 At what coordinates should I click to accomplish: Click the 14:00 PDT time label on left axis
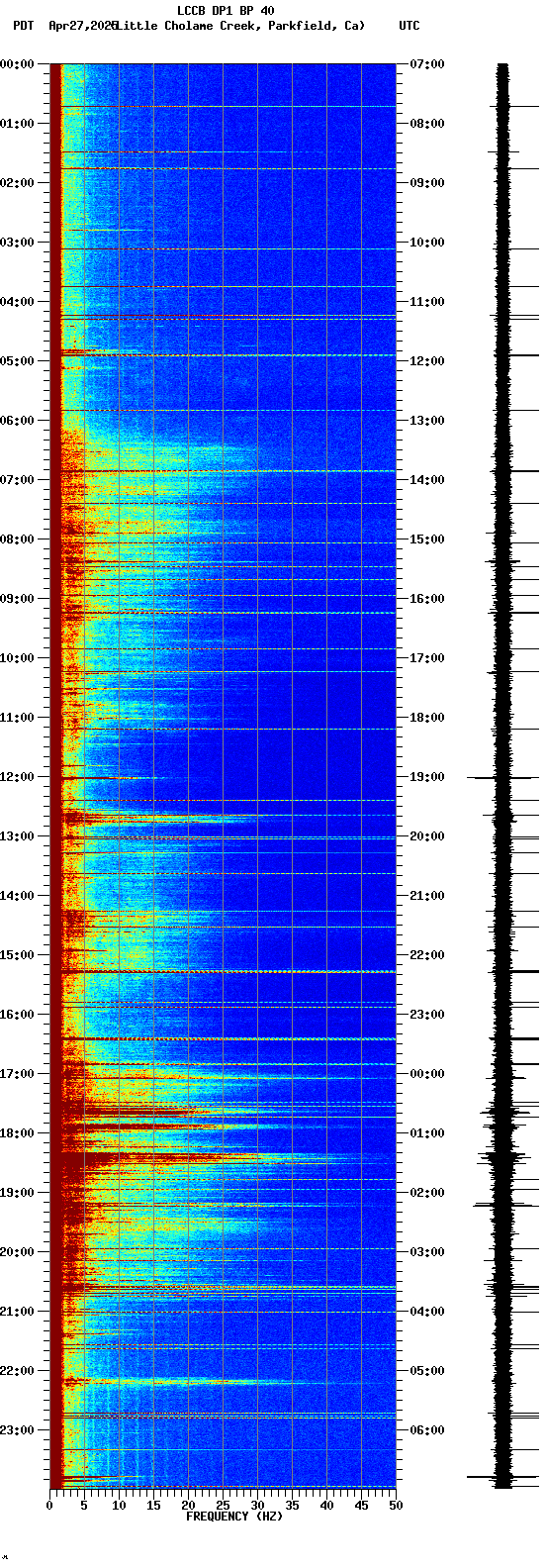coord(17,896)
